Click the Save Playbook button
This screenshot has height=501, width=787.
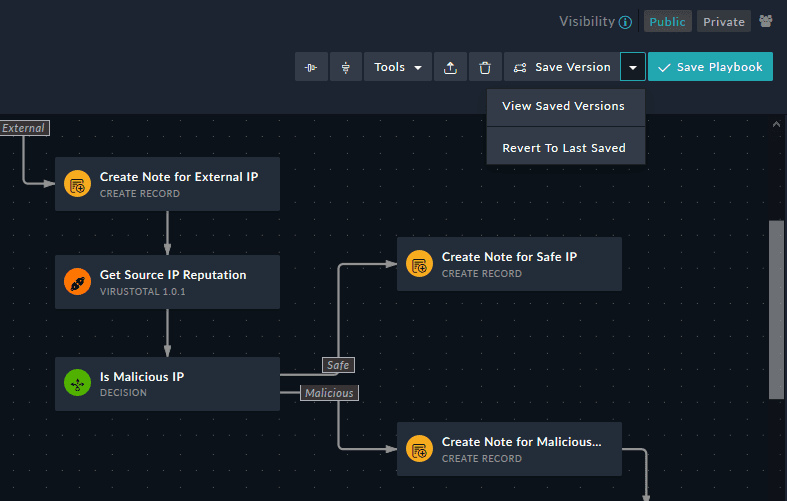point(710,68)
